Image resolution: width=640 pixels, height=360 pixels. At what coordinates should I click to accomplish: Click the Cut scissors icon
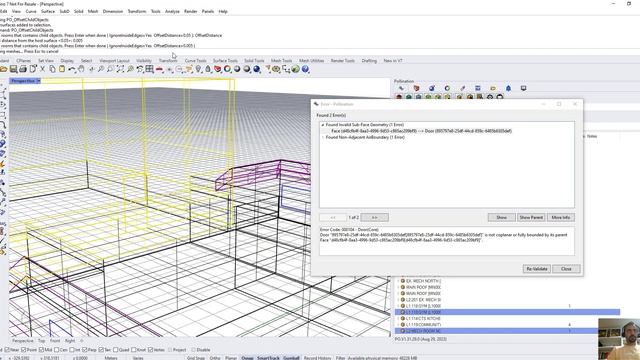coord(42,69)
